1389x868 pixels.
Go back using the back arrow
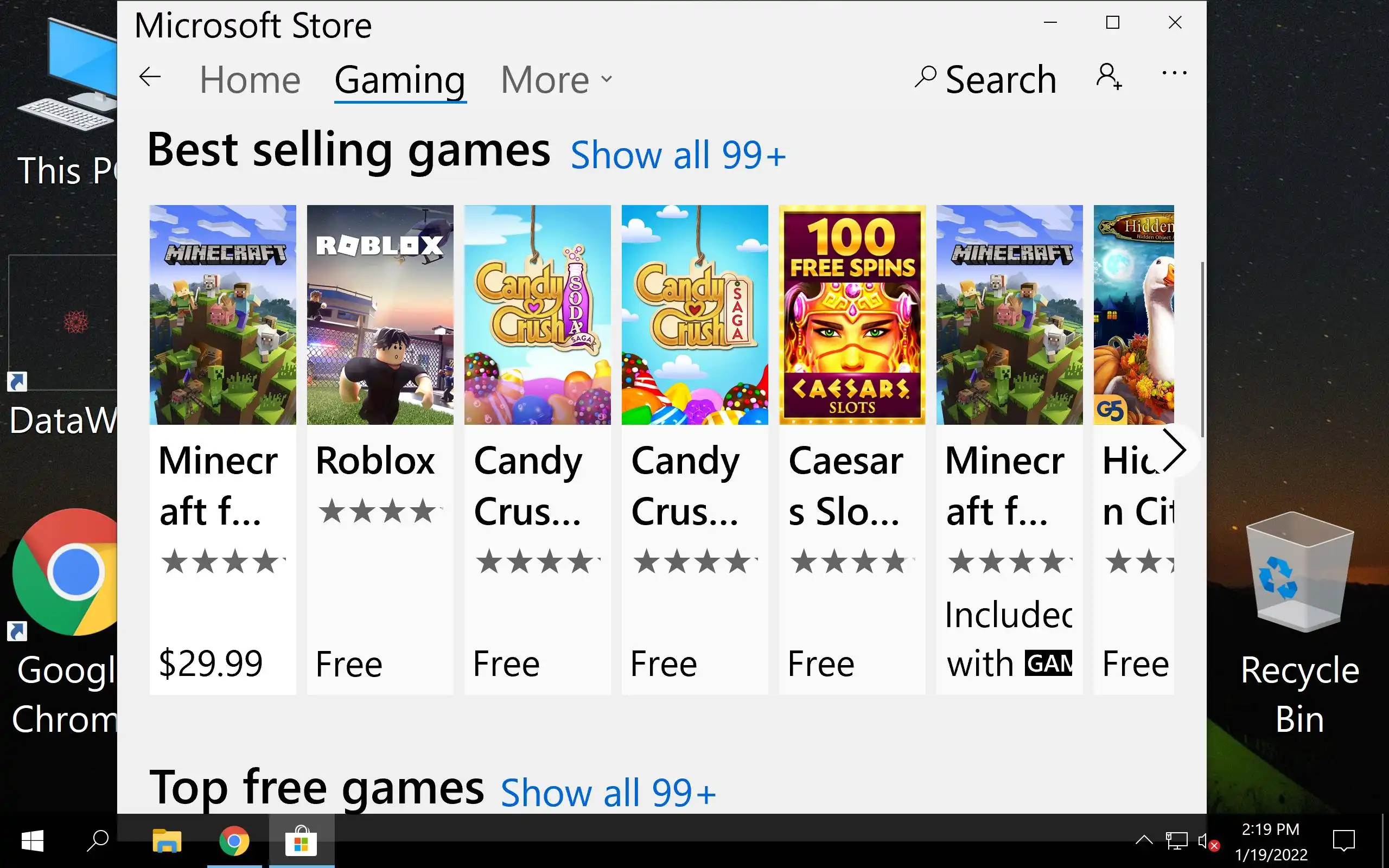click(150, 77)
